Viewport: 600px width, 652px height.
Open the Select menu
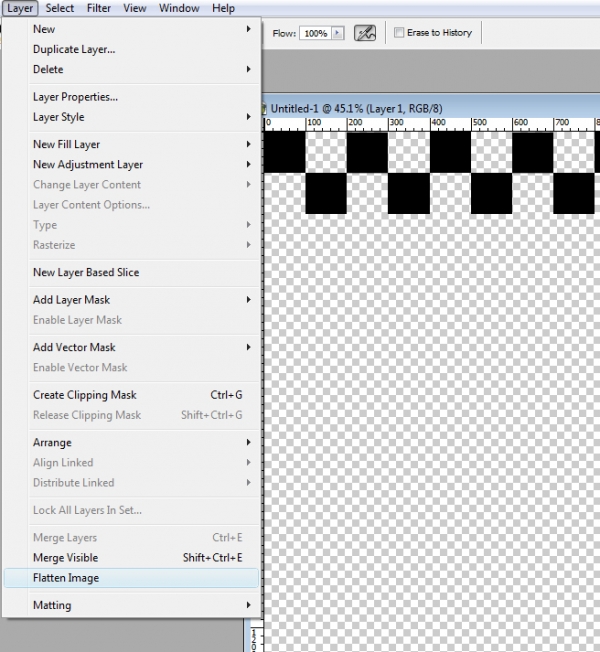pos(59,8)
